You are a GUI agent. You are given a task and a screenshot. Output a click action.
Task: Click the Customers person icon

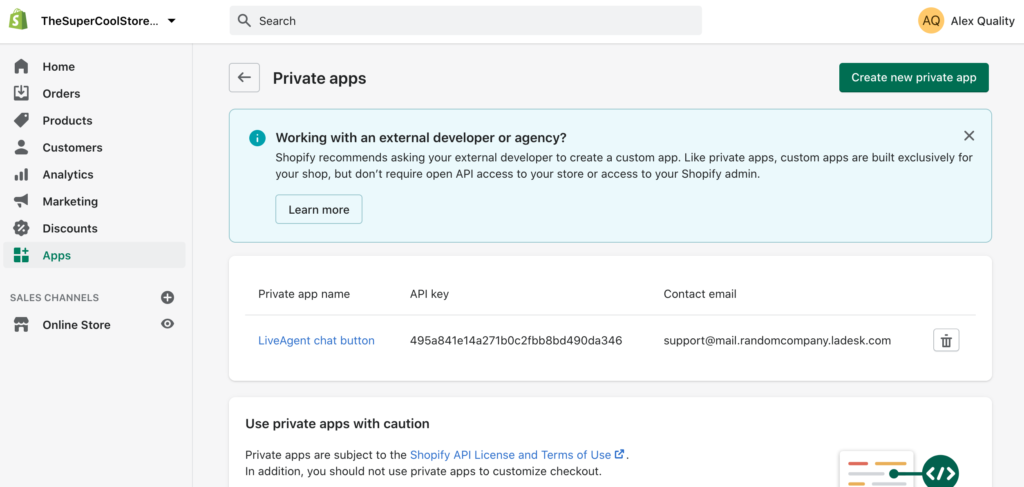(21, 148)
